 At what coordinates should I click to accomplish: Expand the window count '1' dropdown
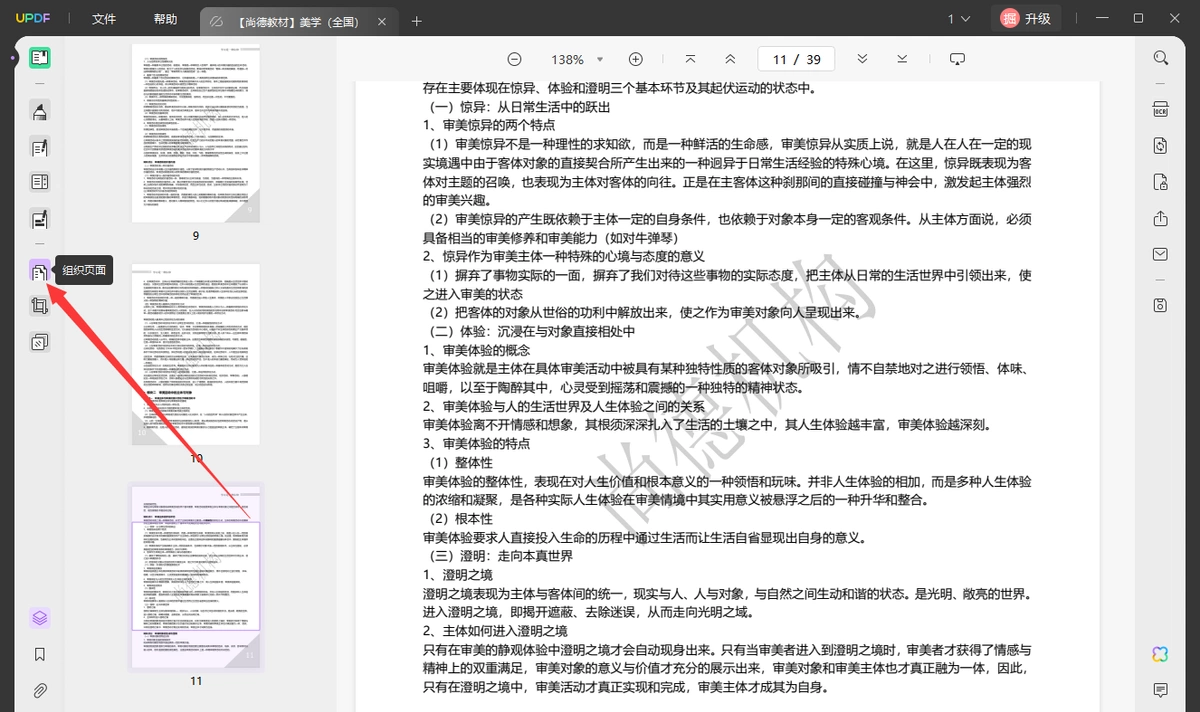coord(959,19)
